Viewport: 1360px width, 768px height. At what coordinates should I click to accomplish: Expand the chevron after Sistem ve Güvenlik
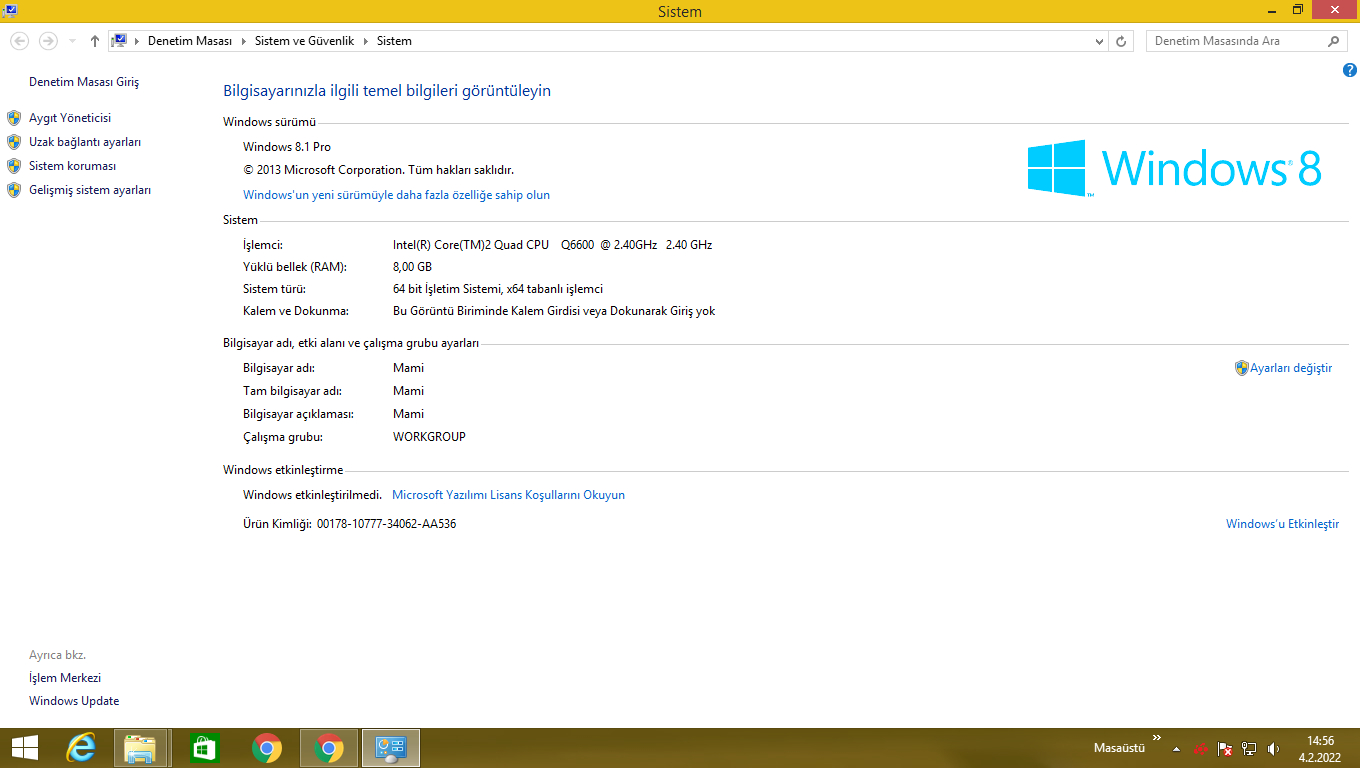point(366,41)
